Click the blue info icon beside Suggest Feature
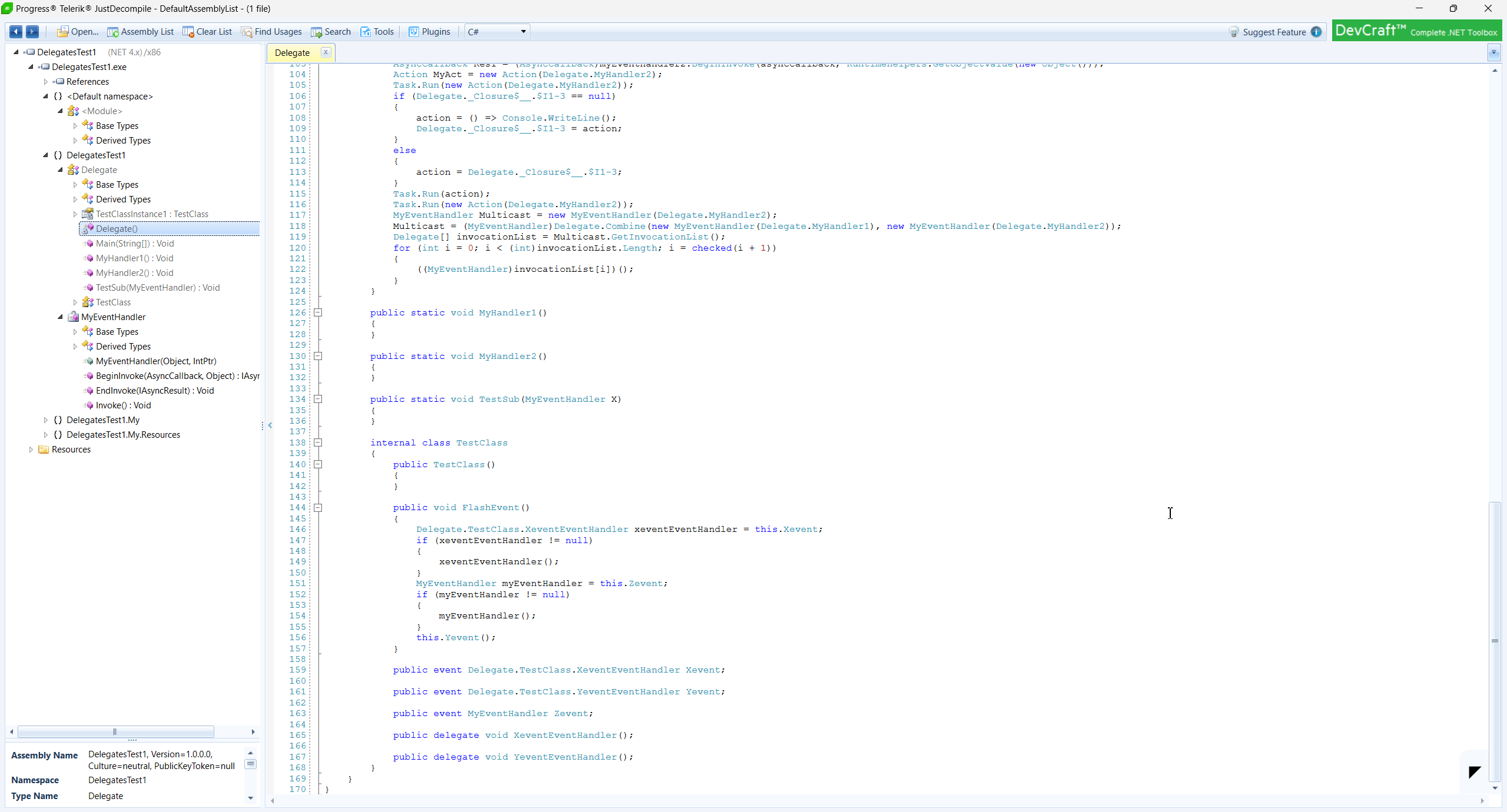Viewport: 1507px width, 812px height. point(1316,32)
